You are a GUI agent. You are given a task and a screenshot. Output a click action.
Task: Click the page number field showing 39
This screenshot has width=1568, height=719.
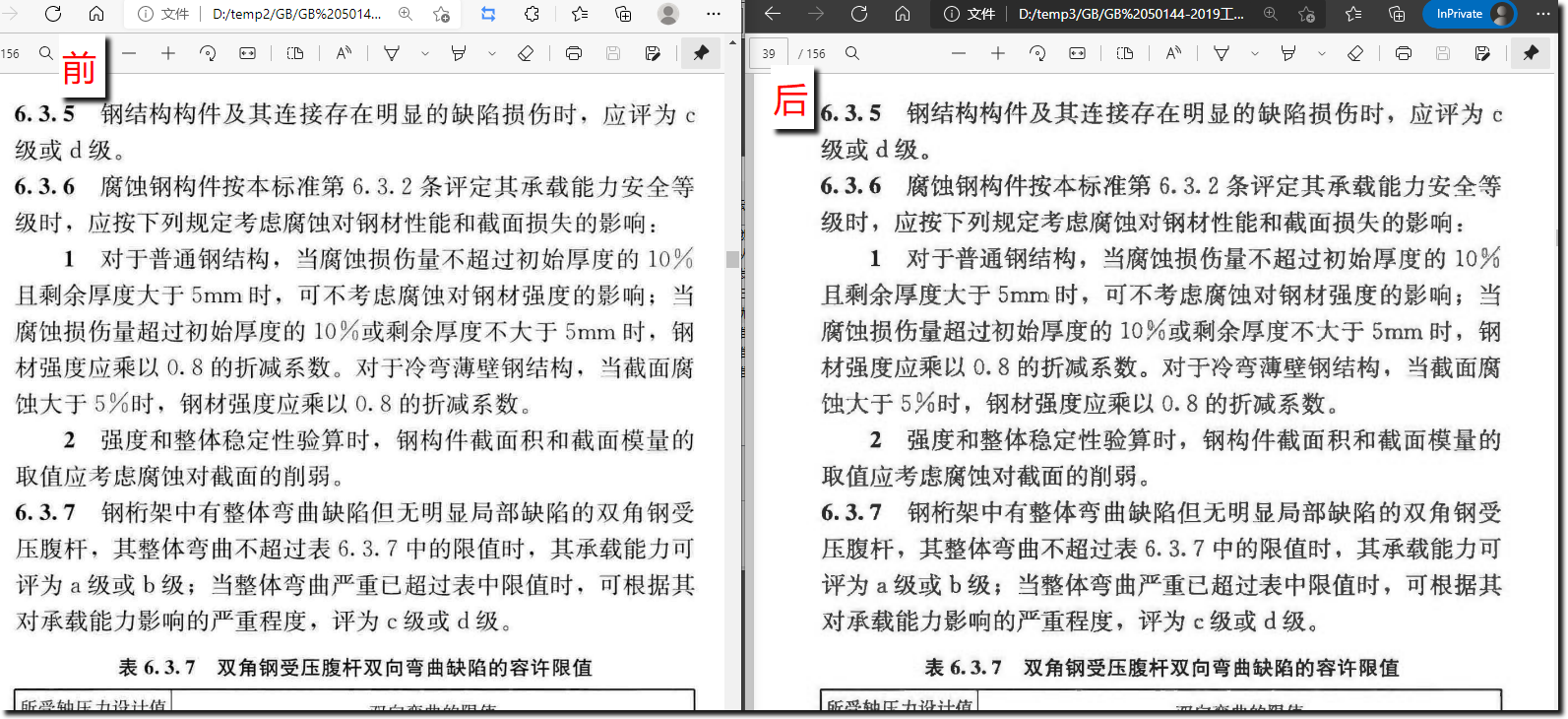click(x=769, y=53)
